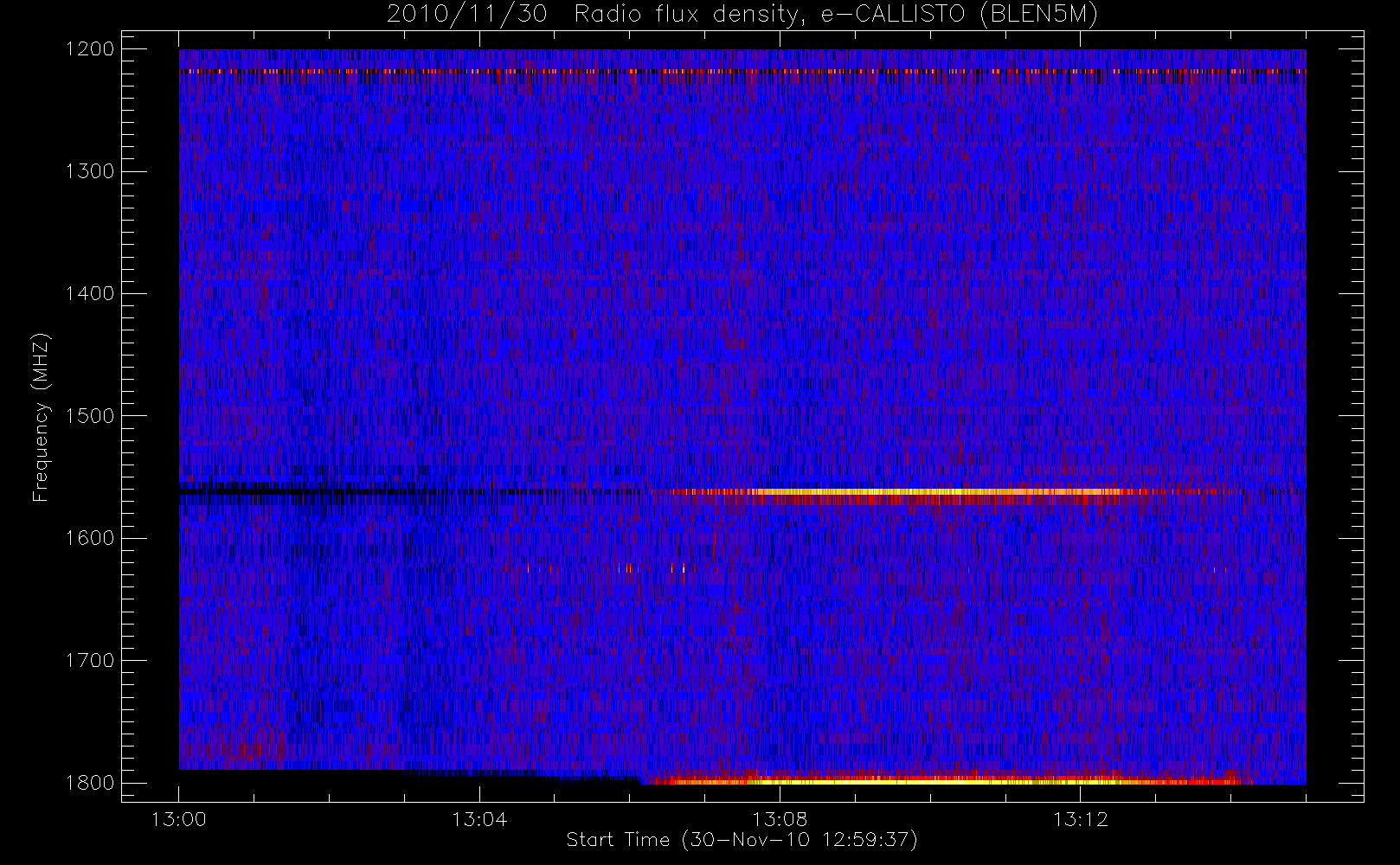1400x865 pixels.
Task: Click the date "2010/11/30" in the title
Action: pos(466,14)
